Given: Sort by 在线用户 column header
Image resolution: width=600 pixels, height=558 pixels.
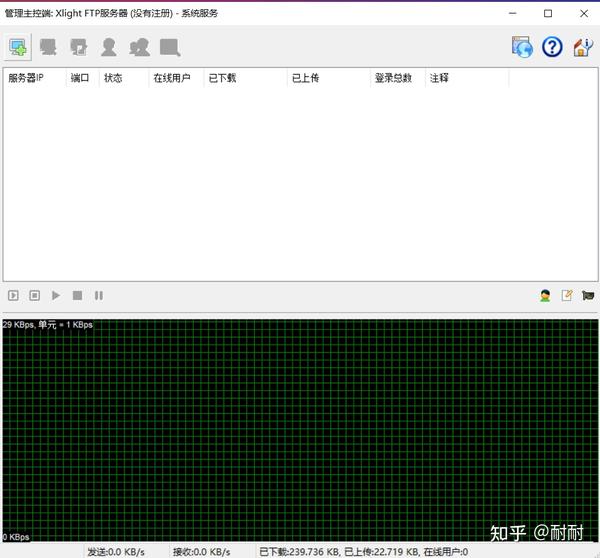Looking at the screenshot, I should click(176, 78).
